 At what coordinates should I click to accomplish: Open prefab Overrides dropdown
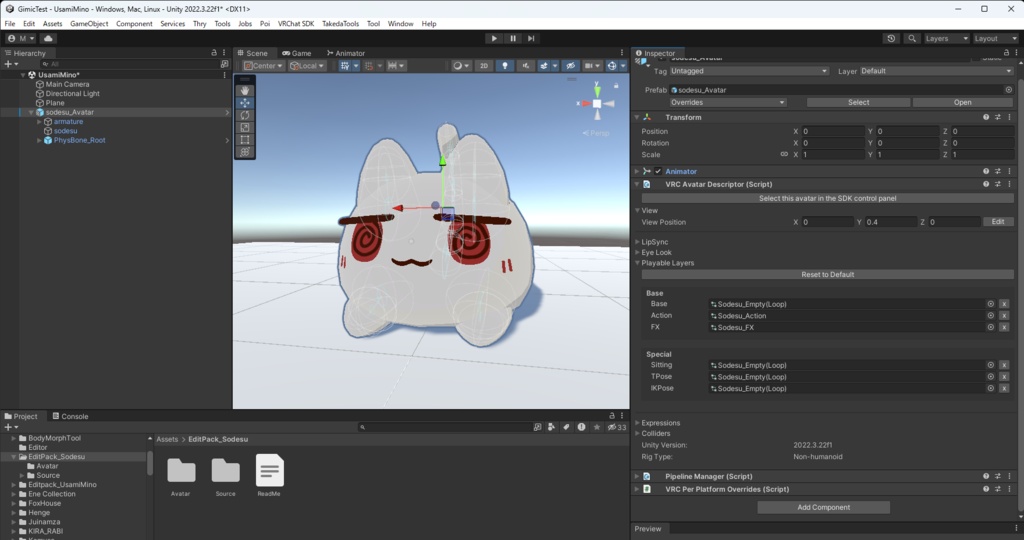point(728,103)
